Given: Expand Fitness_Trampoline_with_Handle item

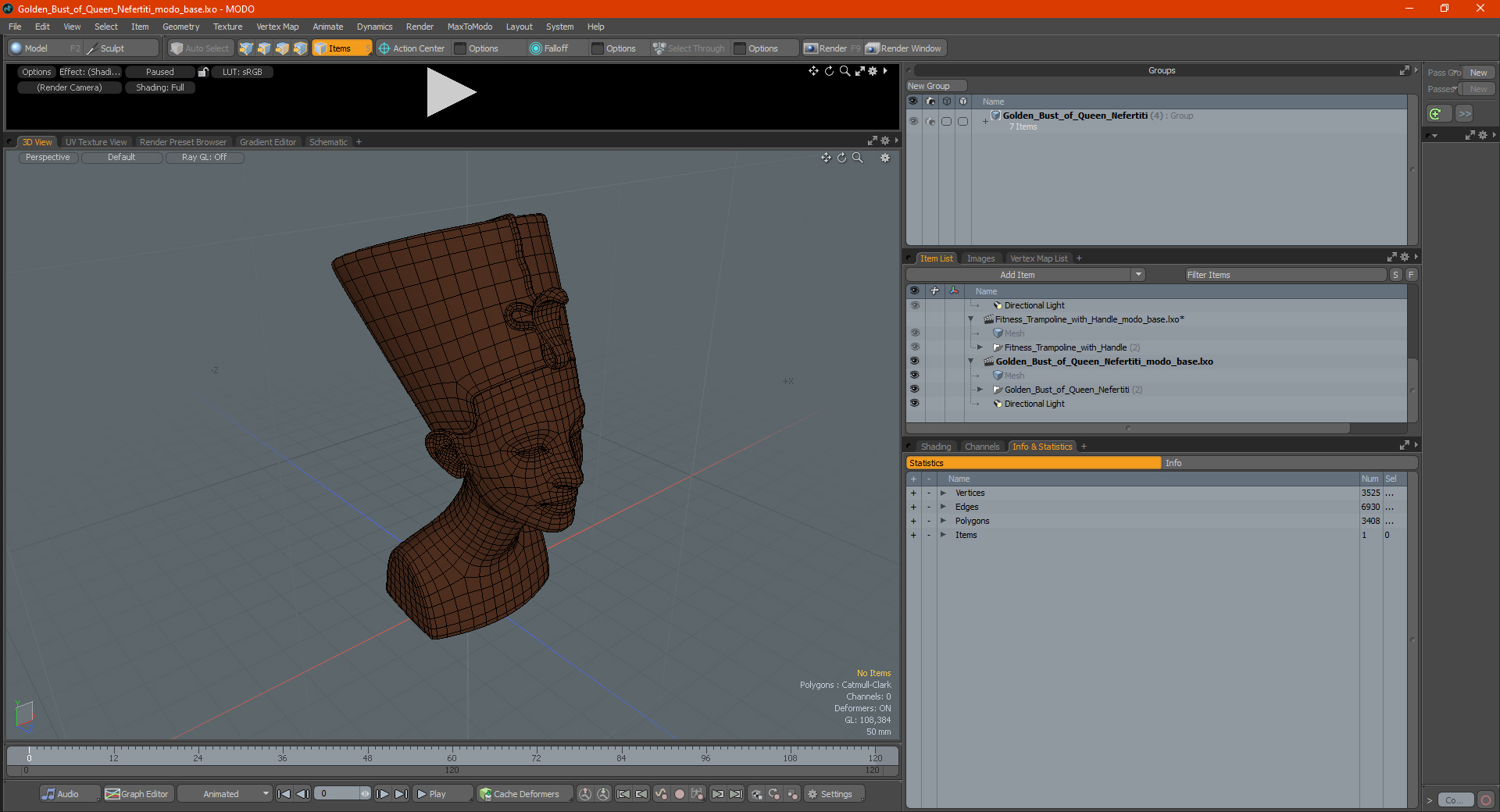Looking at the screenshot, I should pyautogui.click(x=980, y=347).
